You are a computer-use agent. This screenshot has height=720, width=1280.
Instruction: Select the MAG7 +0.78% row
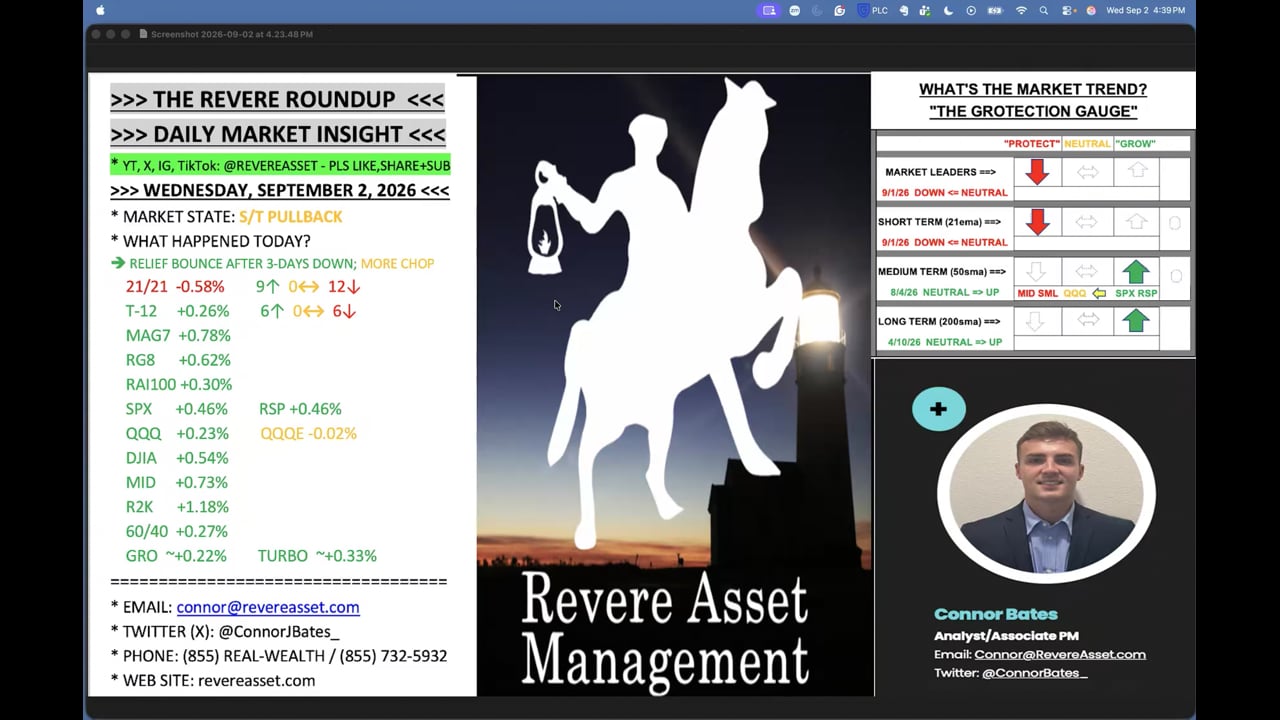click(178, 336)
